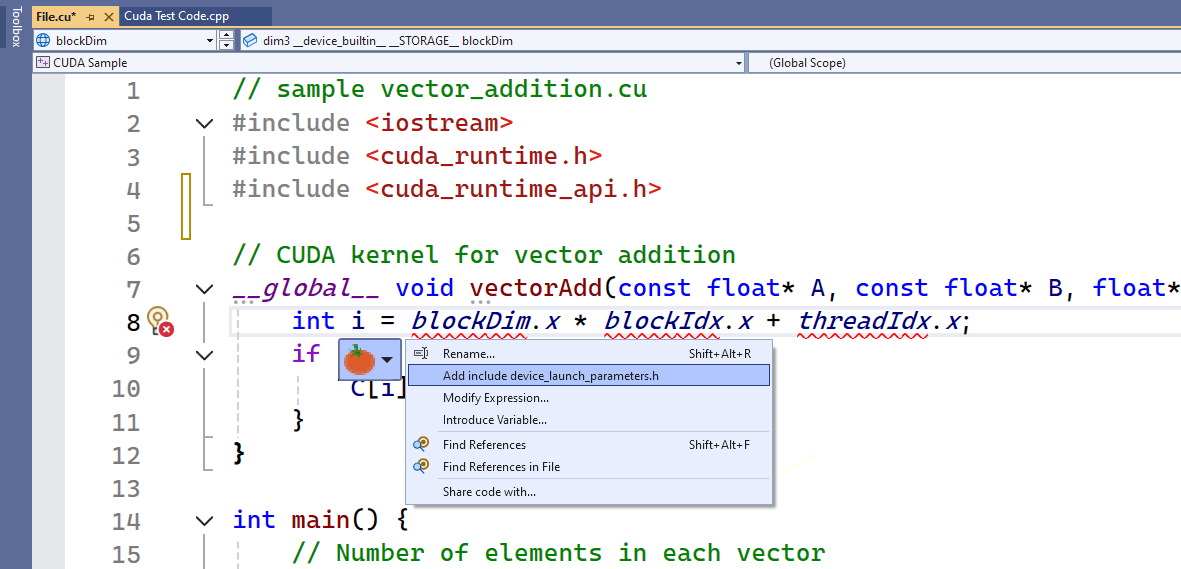Collapse the vectorAdd function at line 7
The width and height of the screenshot is (1181, 569).
pos(205,289)
